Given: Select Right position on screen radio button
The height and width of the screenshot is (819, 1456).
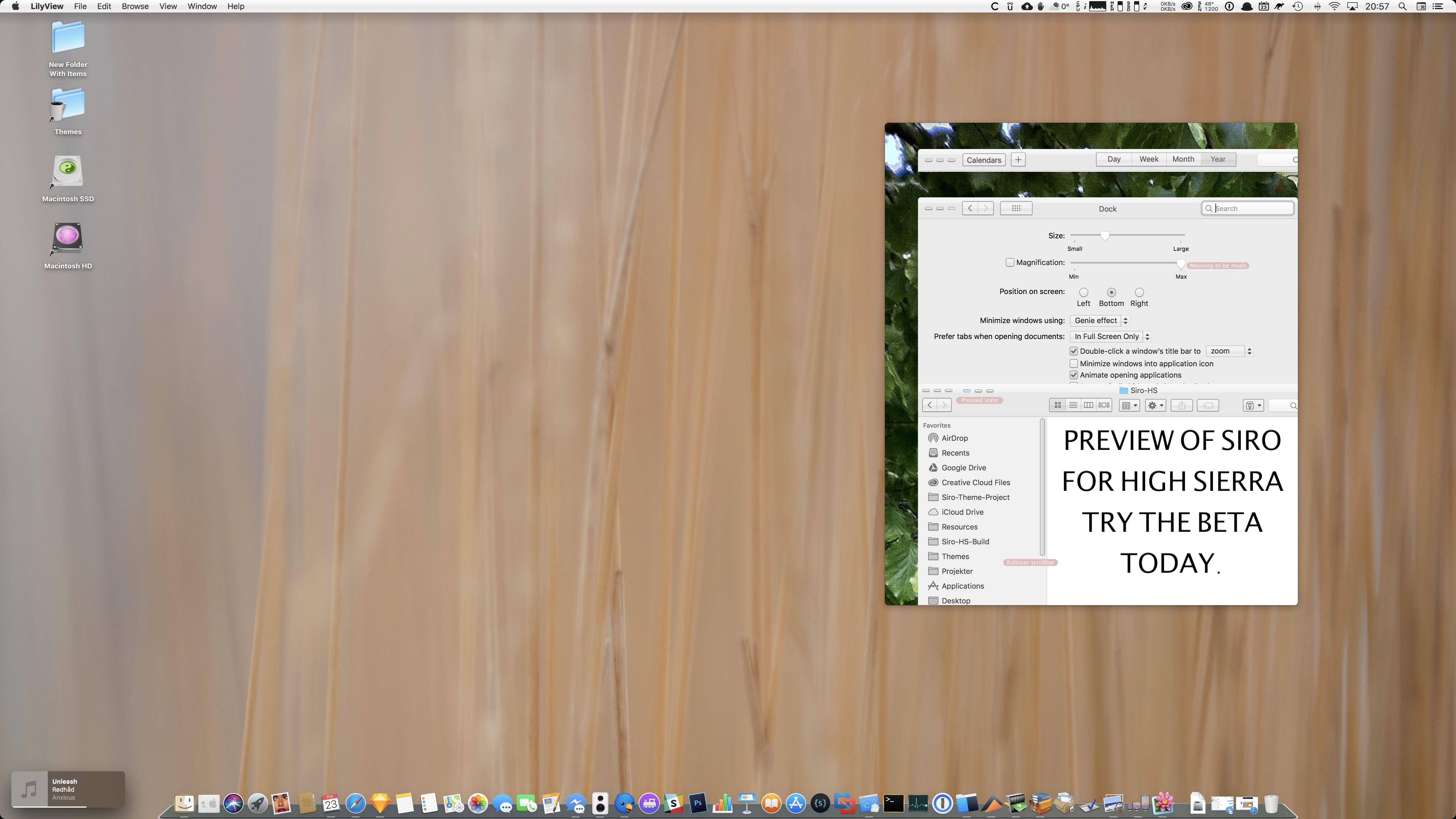Looking at the screenshot, I should [x=1139, y=291].
